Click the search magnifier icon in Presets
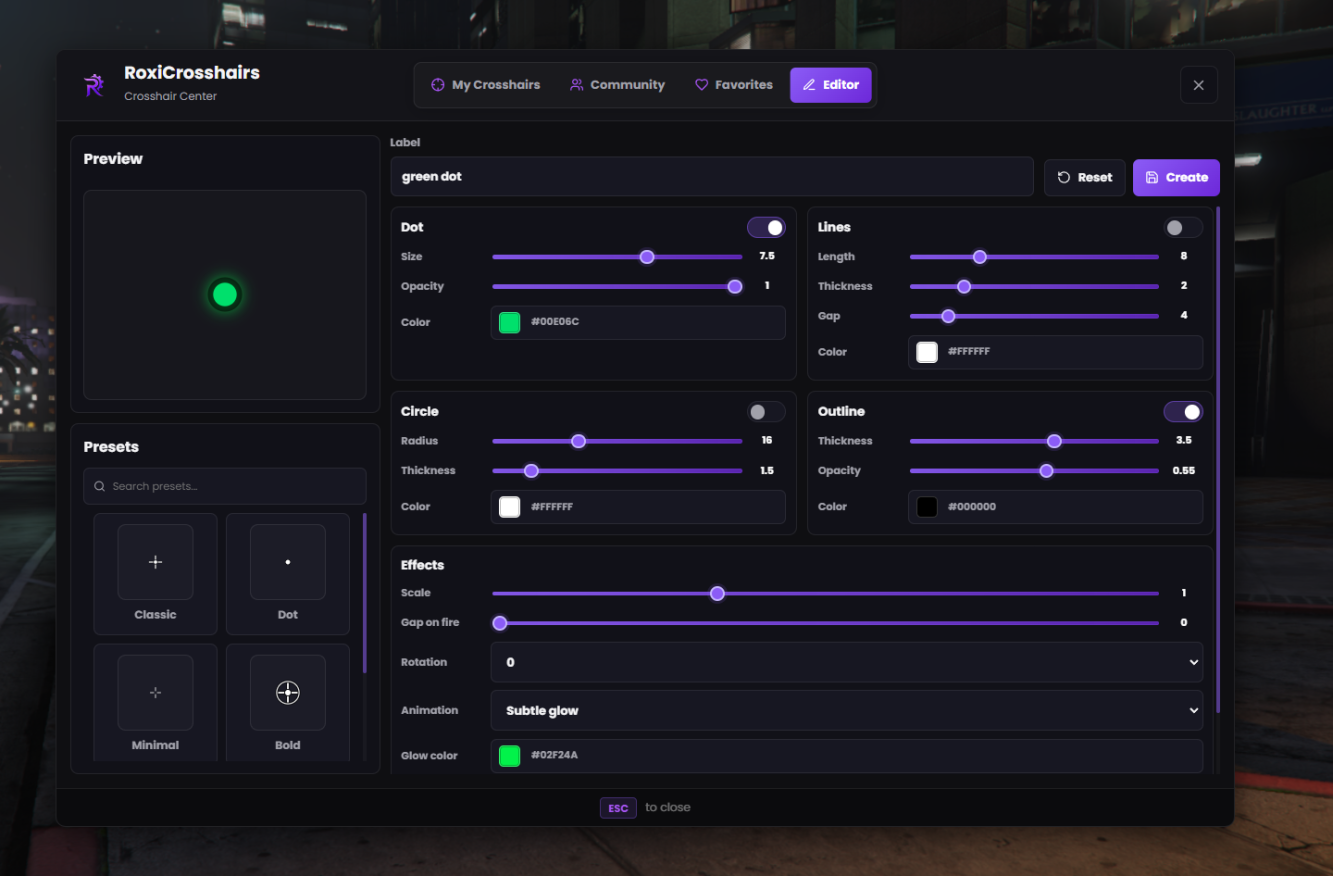1333x876 pixels. tap(99, 486)
